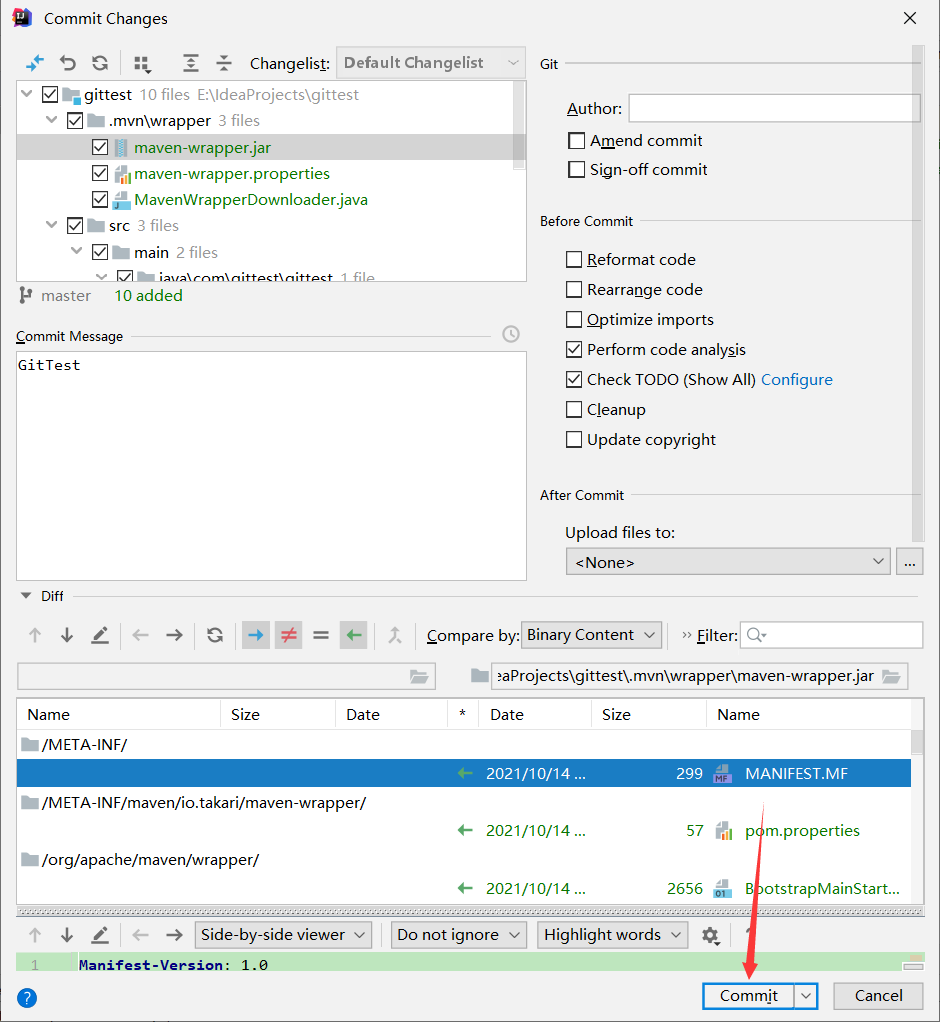940x1022 pixels.
Task: Refresh the Diff comparison
Action: tap(215, 635)
